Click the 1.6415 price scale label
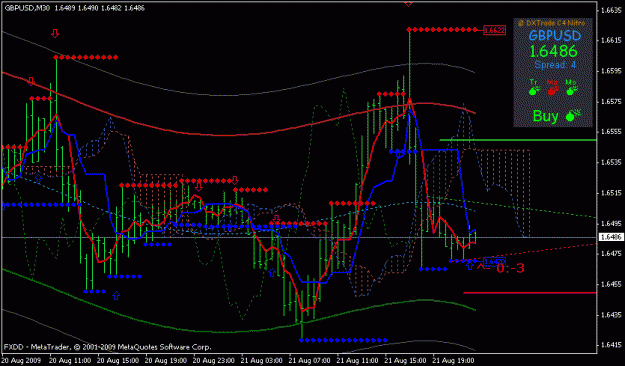 click(x=611, y=345)
